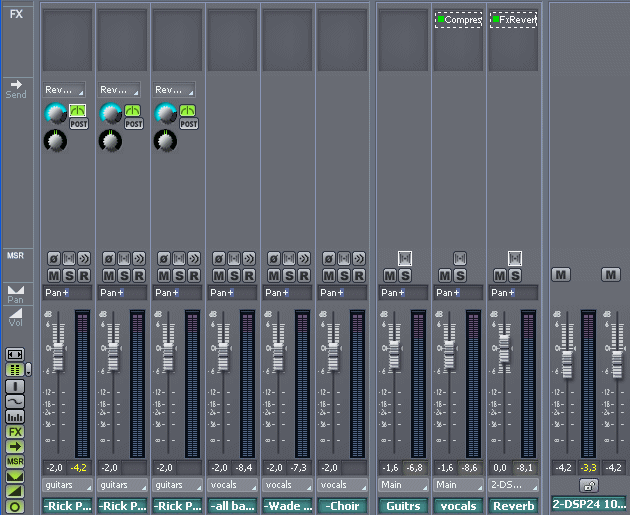Solo the -Choir strip

coord(344,276)
